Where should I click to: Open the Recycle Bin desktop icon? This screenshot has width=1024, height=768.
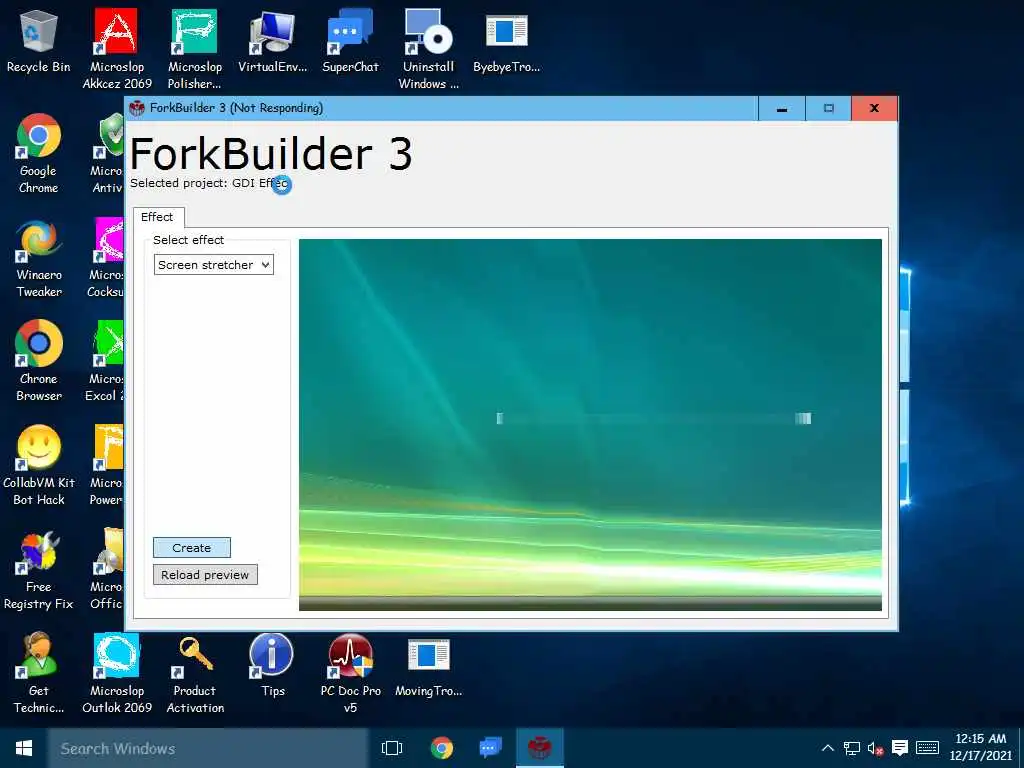[39, 42]
